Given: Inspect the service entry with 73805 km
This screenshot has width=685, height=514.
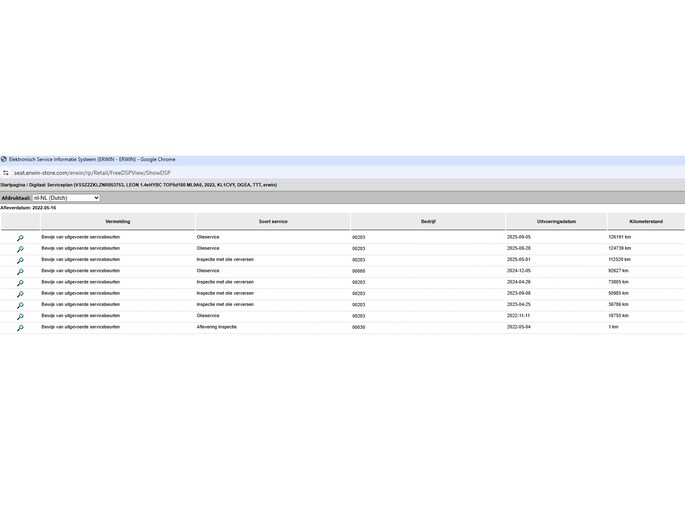Looking at the screenshot, I should (19, 283).
